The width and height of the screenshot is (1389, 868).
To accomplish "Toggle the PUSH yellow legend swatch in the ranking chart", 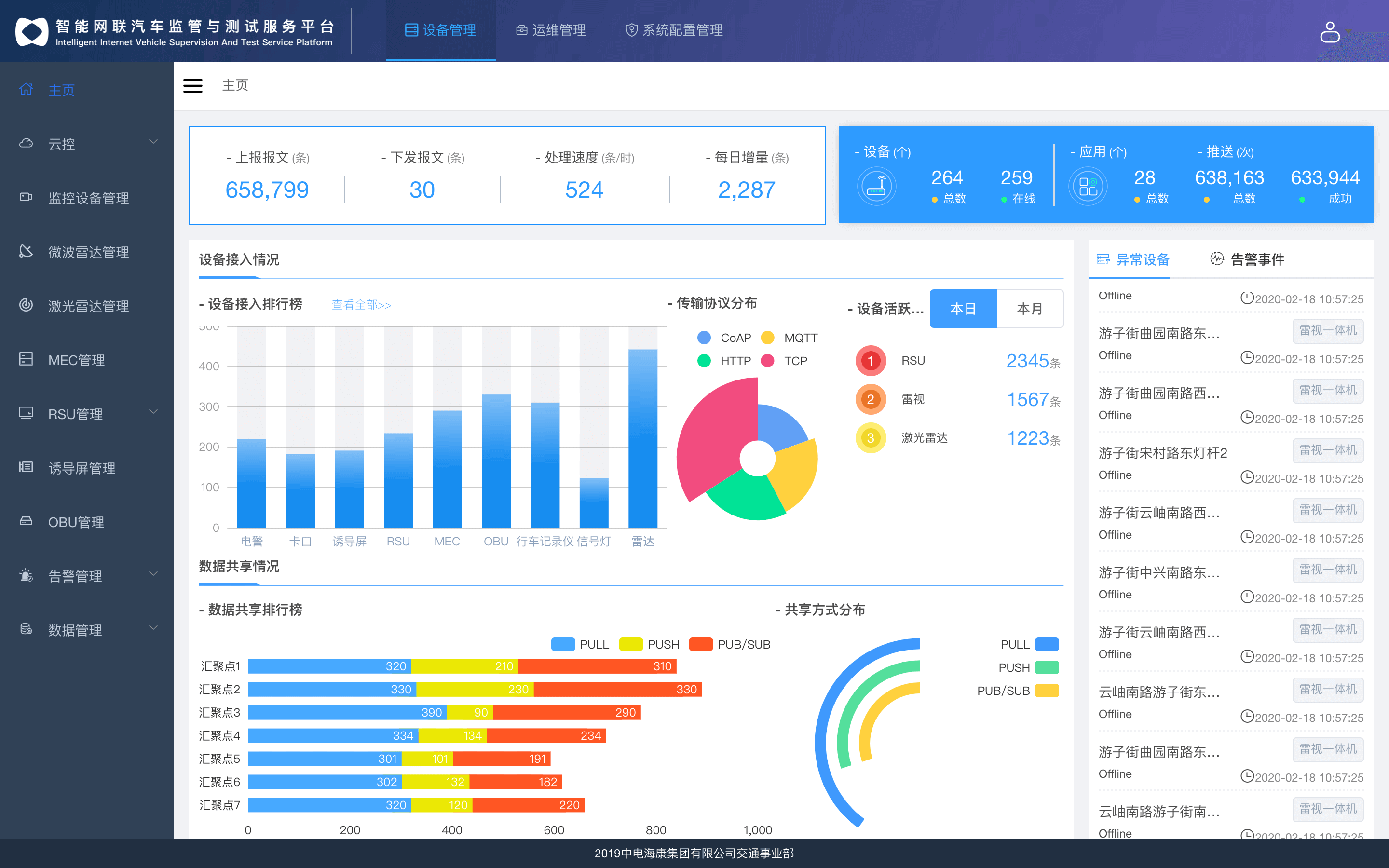I will click(x=630, y=644).
